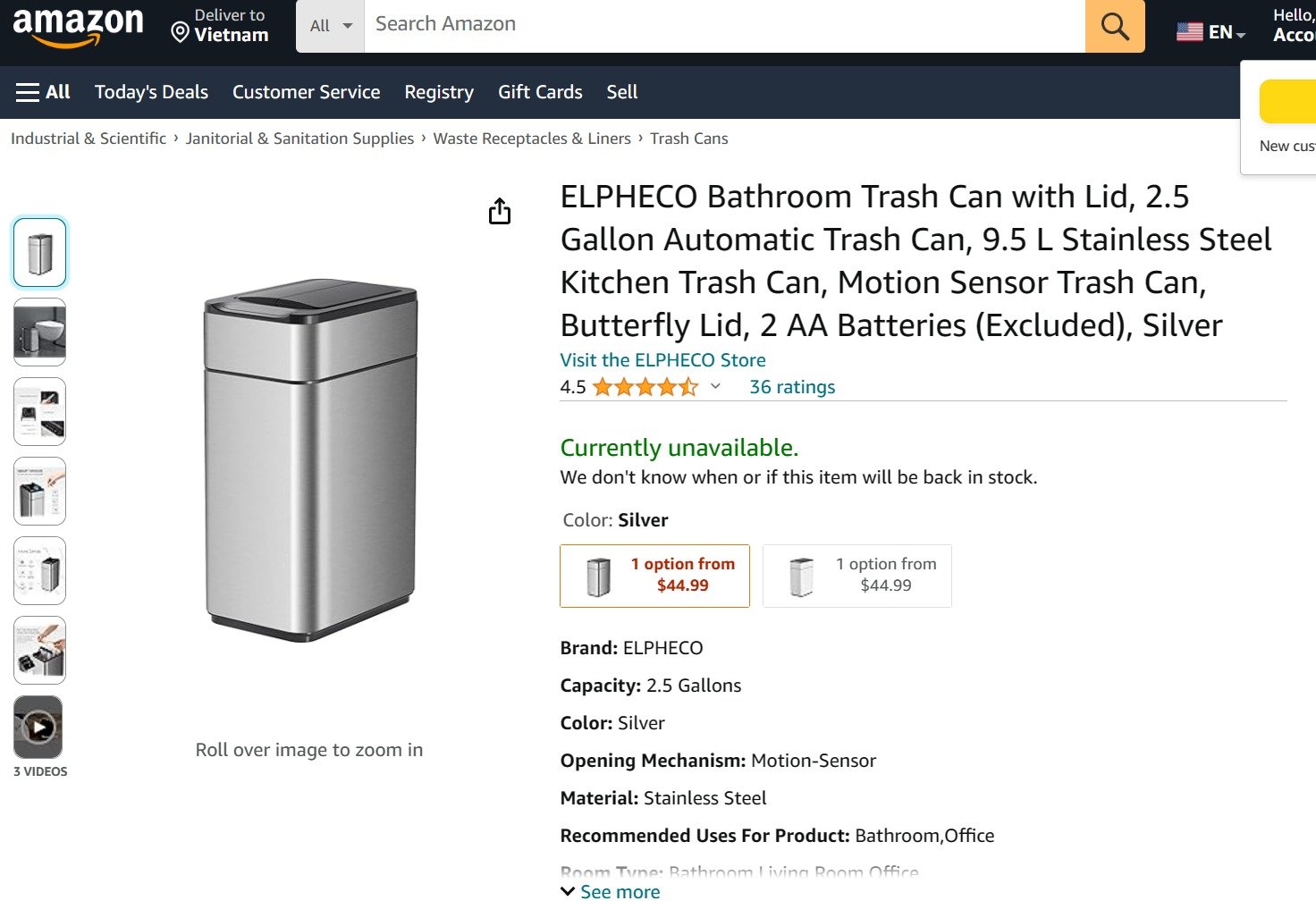Select the first product image thumbnail
The width and height of the screenshot is (1316, 909).
point(39,251)
